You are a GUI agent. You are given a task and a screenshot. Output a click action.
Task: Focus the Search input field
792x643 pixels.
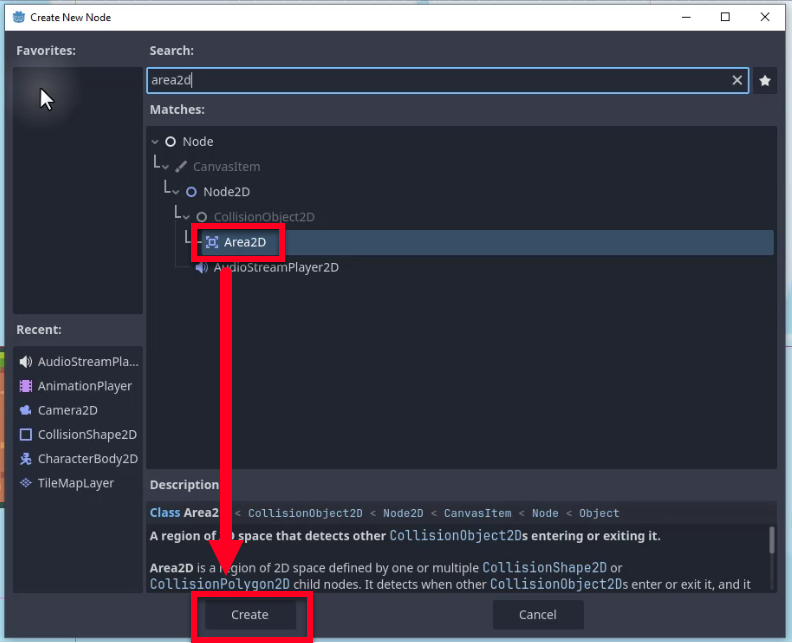point(448,80)
